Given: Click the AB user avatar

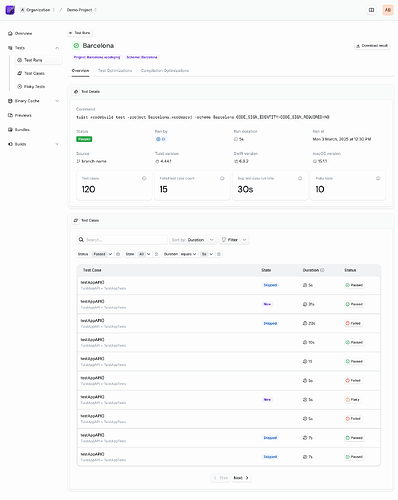Looking at the screenshot, I should pyautogui.click(x=388, y=10).
